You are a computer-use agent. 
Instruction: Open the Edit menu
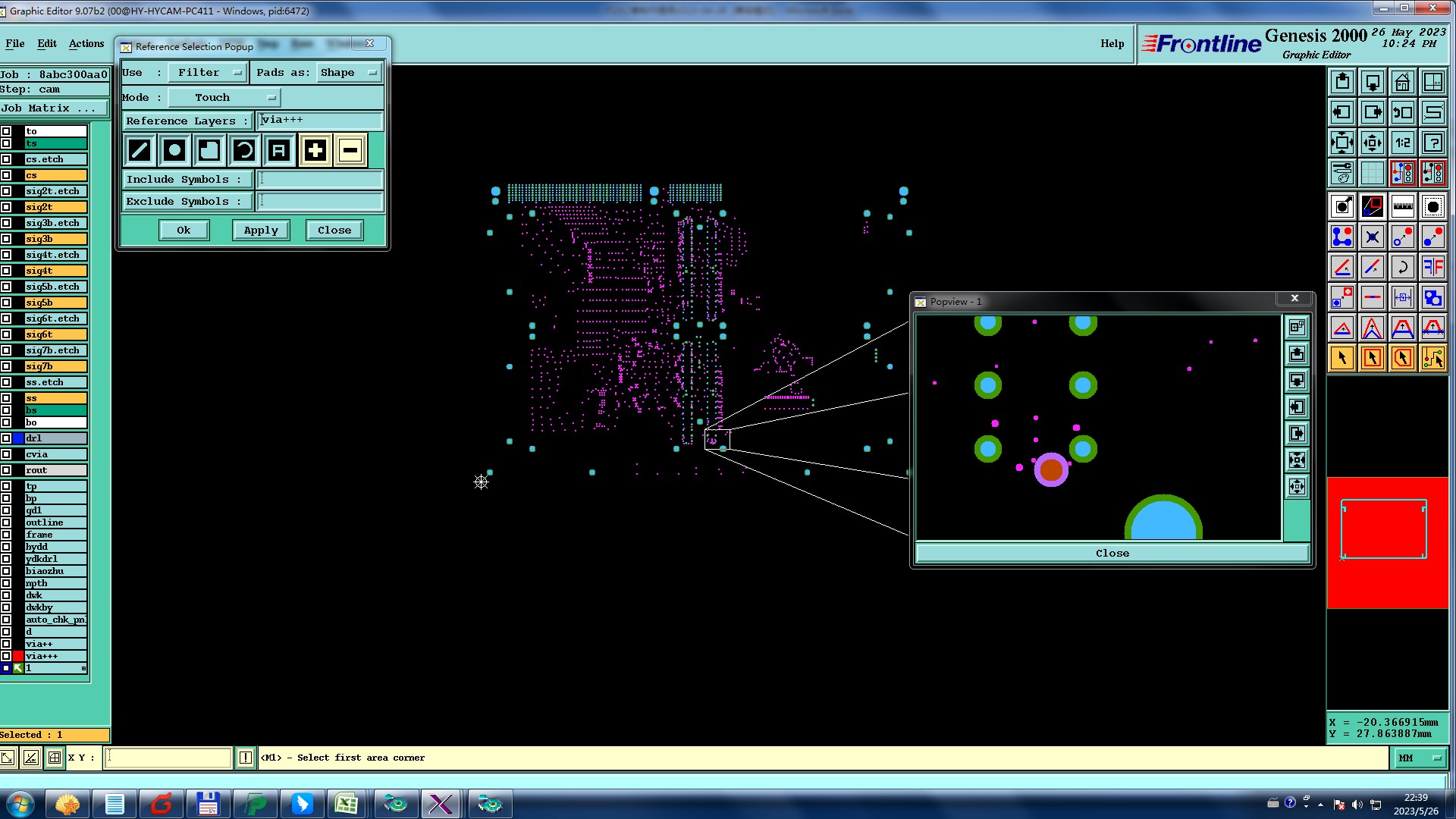click(47, 44)
